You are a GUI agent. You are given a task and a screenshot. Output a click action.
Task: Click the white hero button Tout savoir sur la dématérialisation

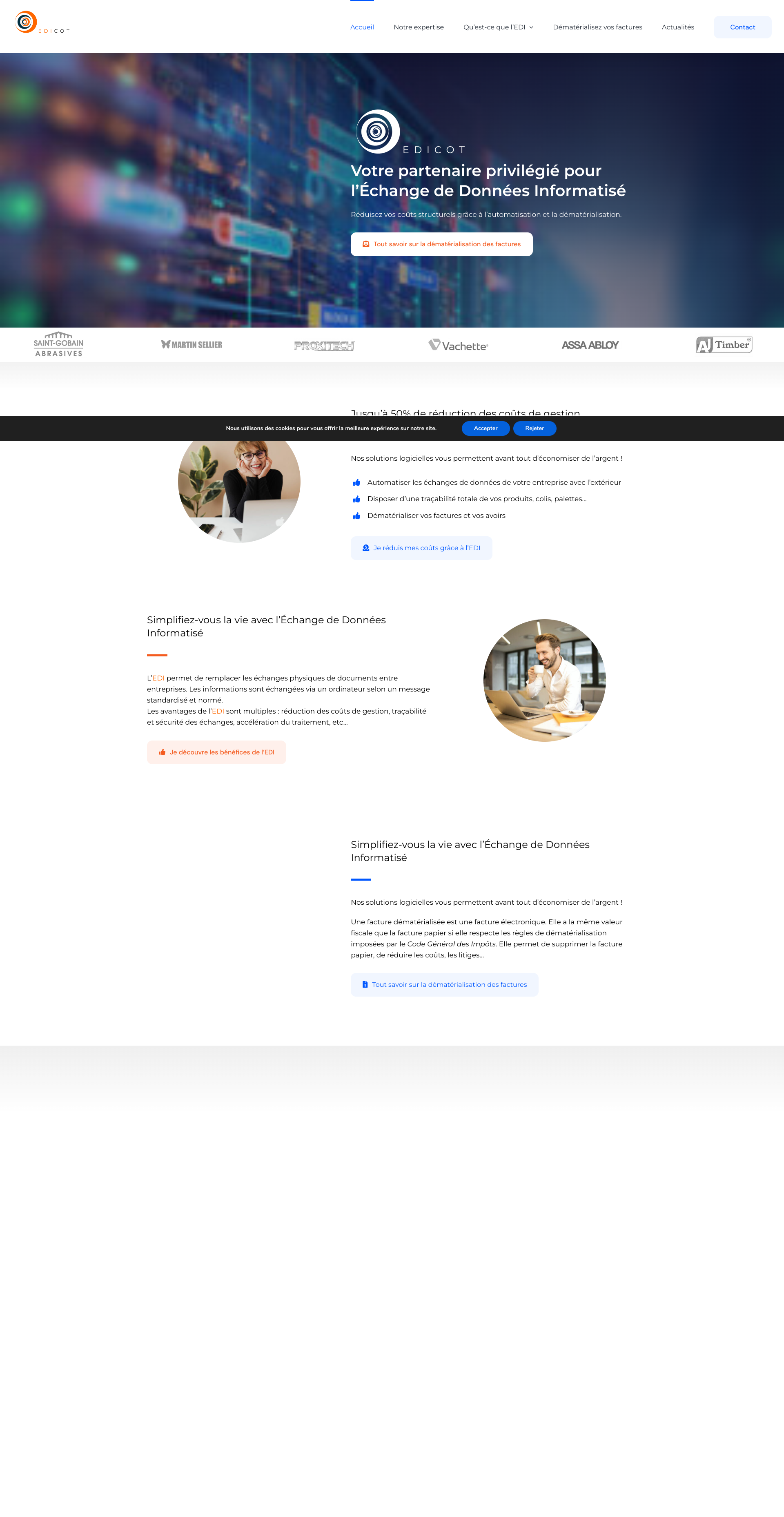click(x=441, y=244)
